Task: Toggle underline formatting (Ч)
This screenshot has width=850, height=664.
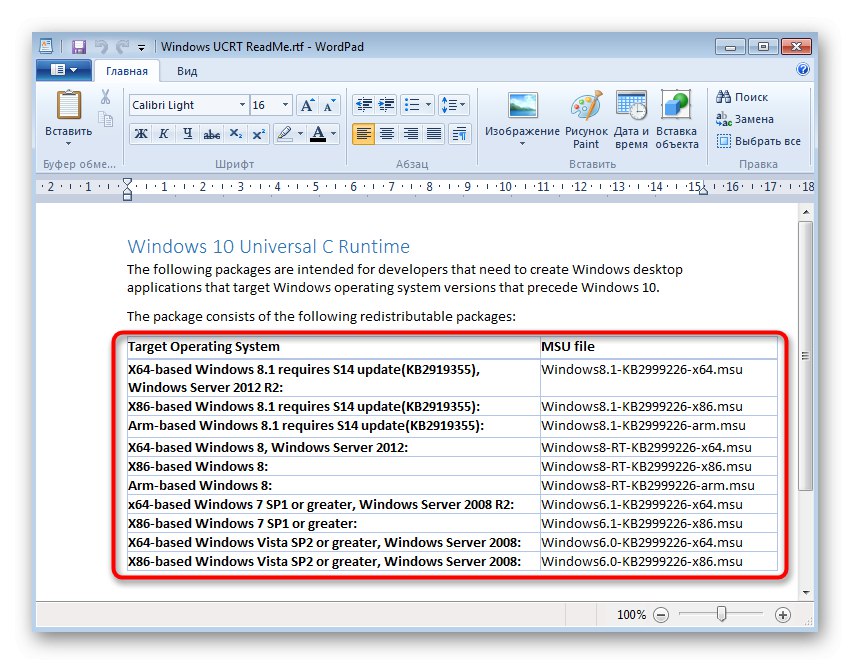Action: coord(186,134)
